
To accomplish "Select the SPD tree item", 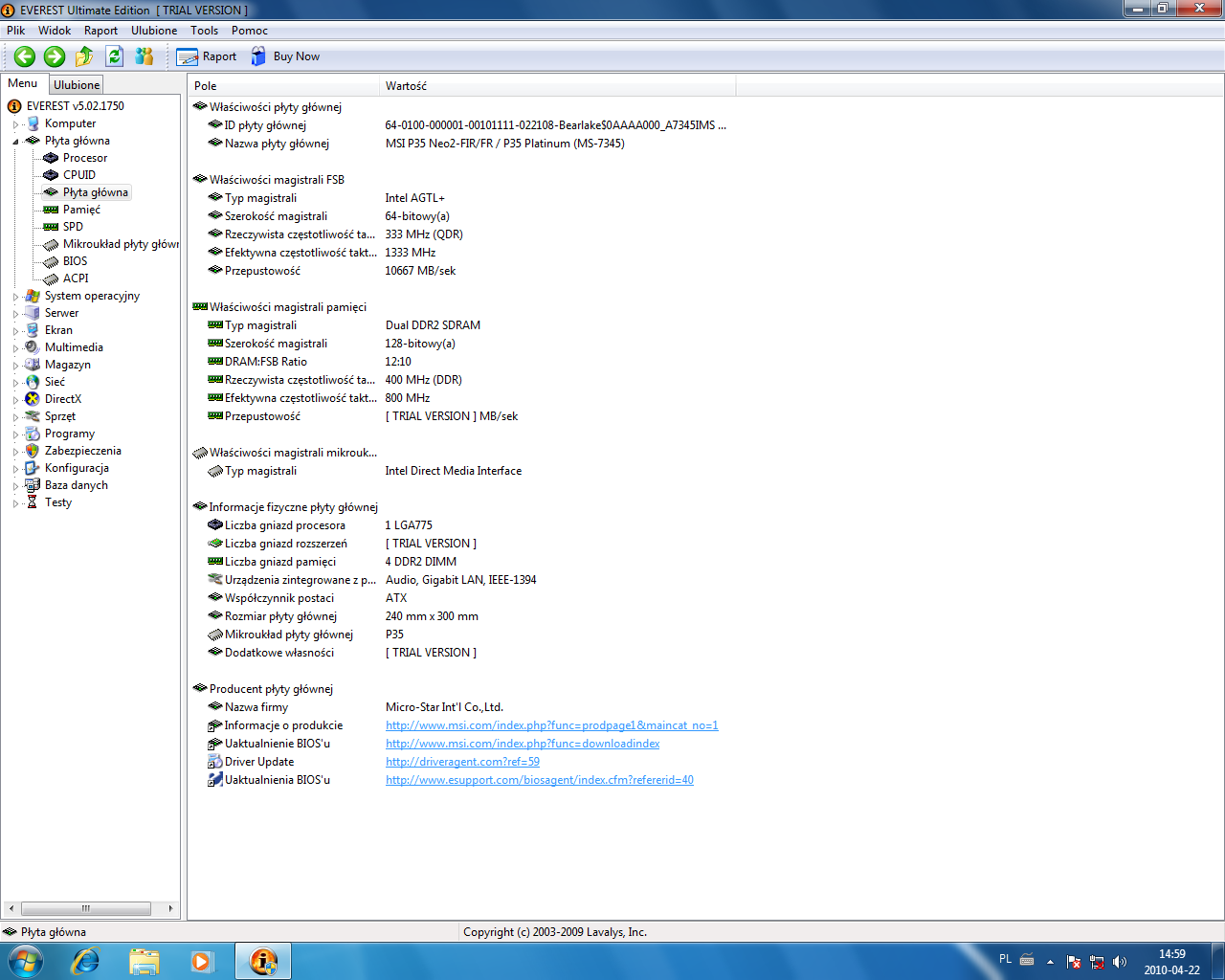I will tap(73, 227).
